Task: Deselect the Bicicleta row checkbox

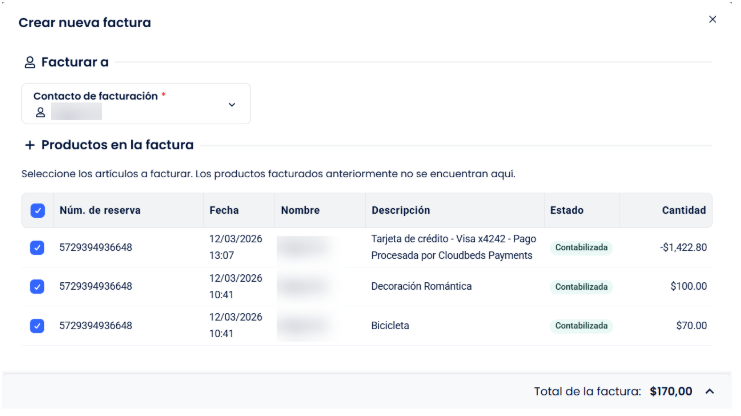Action: pos(37,325)
